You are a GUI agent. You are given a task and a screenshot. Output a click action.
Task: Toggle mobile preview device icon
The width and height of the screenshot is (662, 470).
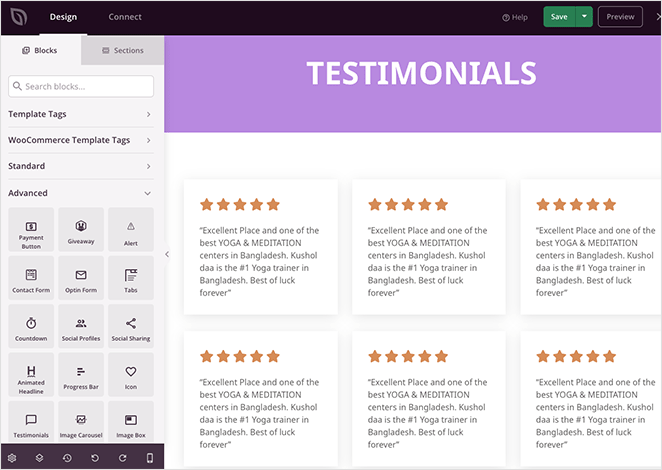click(150, 458)
